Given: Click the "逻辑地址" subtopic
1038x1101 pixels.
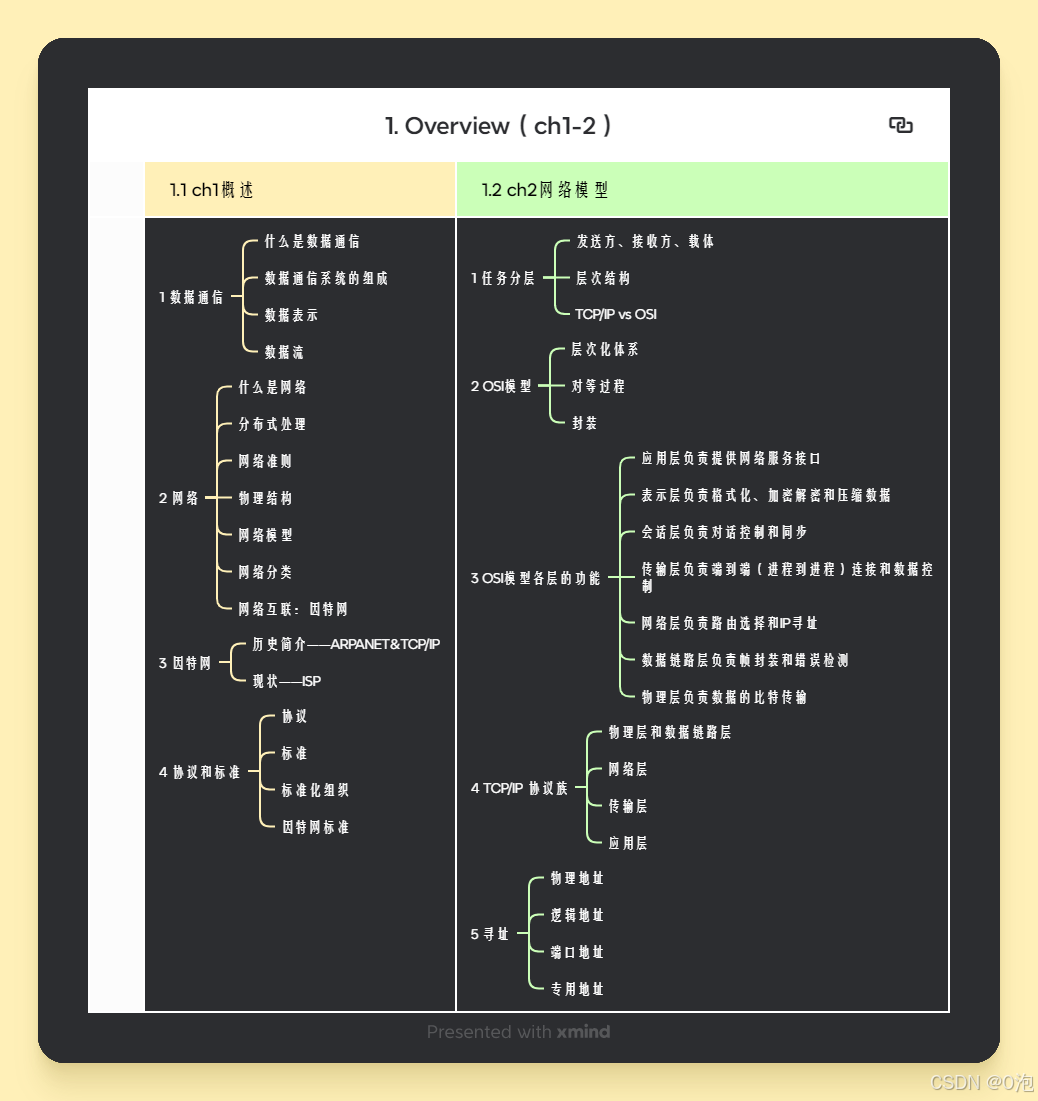Looking at the screenshot, I should (x=577, y=915).
